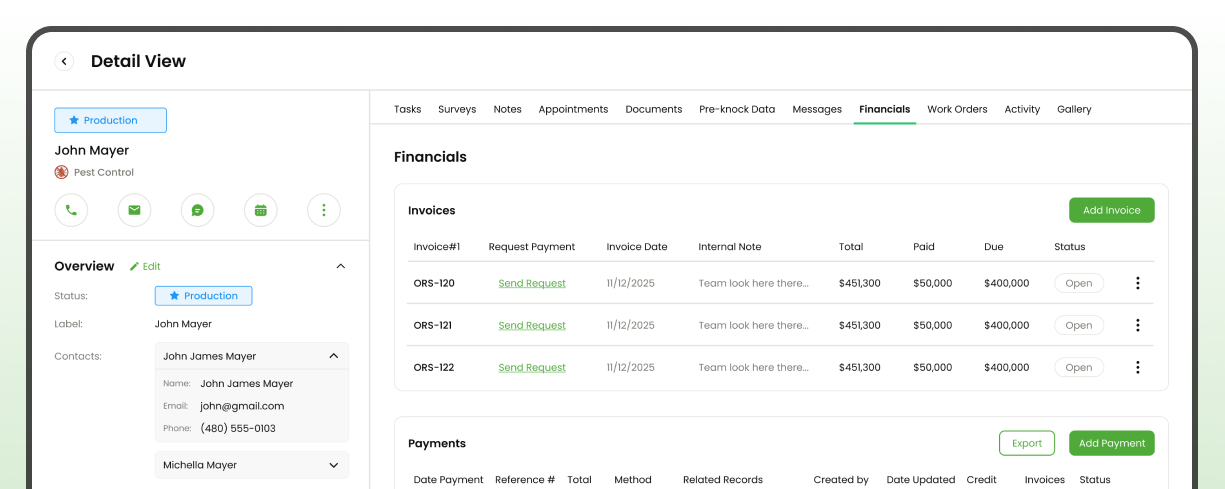This screenshot has height=489, width=1225.
Task: Open row menu for invoice ORS-120
Action: (x=1137, y=283)
